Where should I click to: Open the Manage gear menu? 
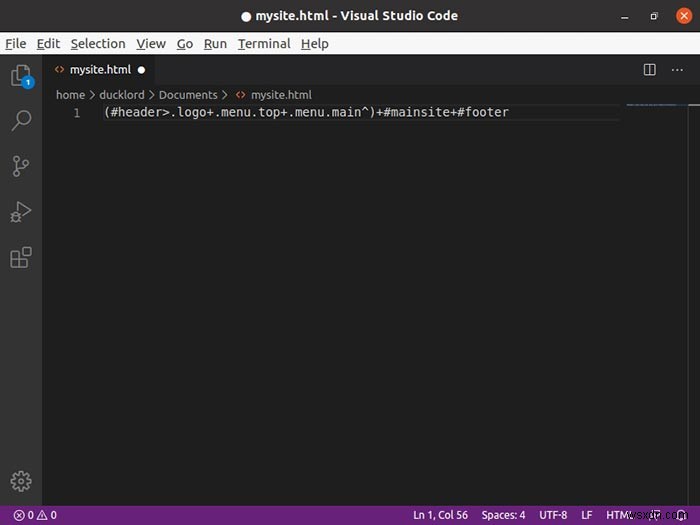click(x=21, y=481)
